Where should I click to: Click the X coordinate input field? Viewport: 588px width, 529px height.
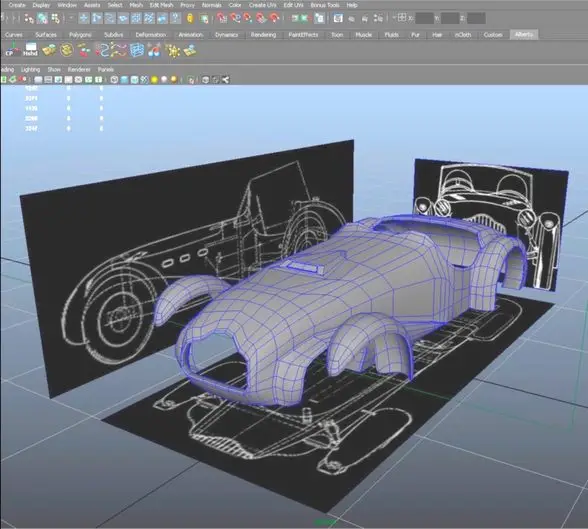point(424,18)
